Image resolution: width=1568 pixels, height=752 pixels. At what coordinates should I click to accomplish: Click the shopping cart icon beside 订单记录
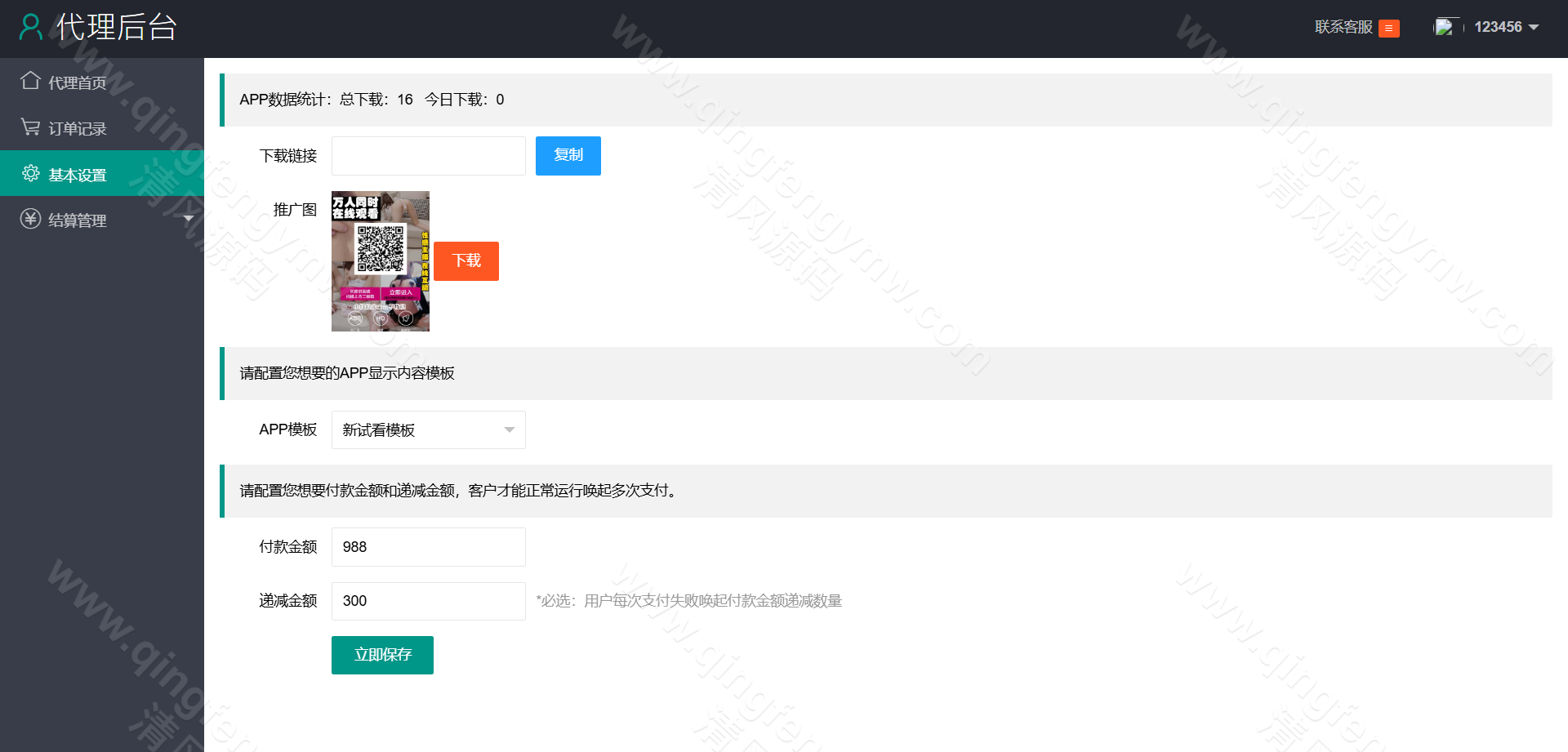30,127
